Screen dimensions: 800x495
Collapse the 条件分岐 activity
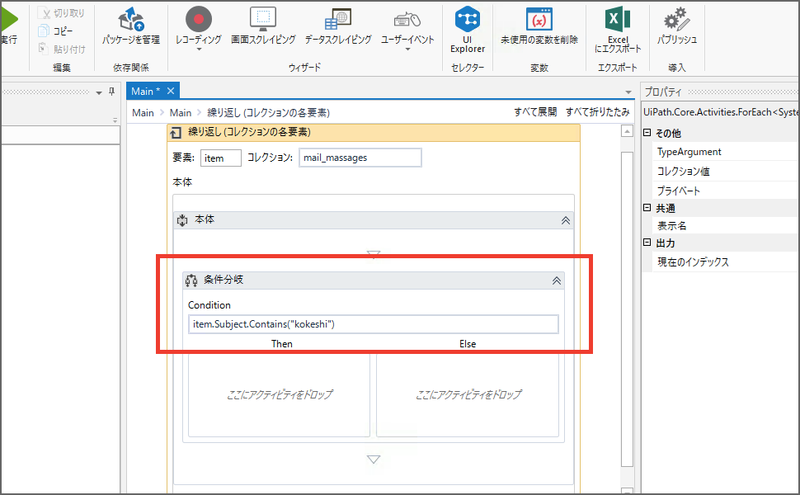557,281
